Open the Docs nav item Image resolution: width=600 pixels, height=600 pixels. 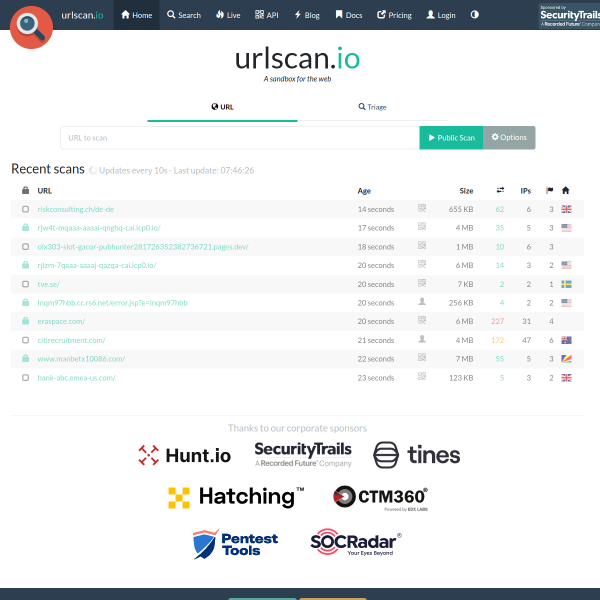pos(349,15)
